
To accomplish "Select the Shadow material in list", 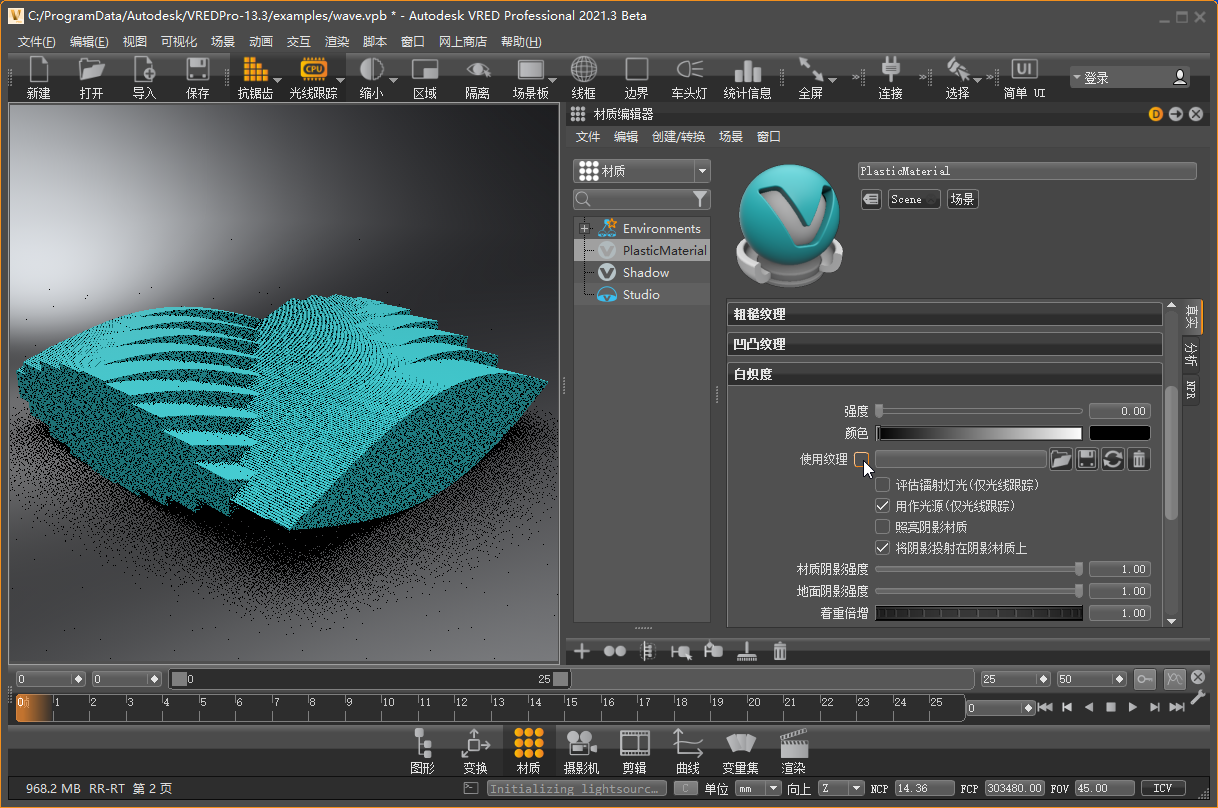I will [x=645, y=273].
